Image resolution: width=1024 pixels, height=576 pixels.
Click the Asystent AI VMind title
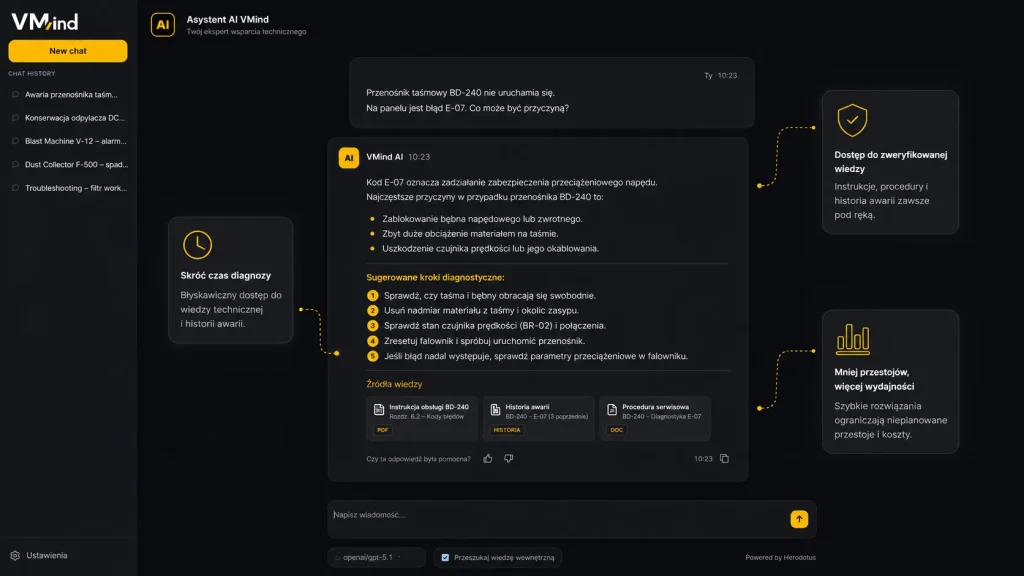pyautogui.click(x=228, y=20)
